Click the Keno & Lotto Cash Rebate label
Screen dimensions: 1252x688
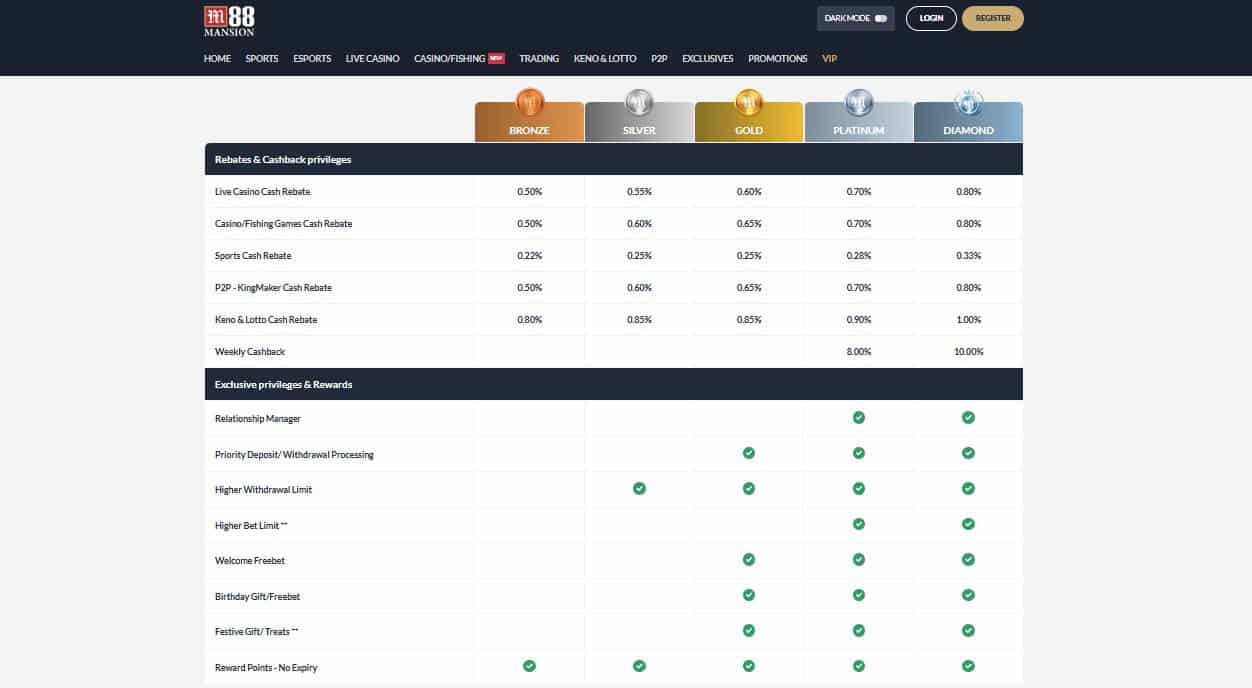tap(266, 320)
